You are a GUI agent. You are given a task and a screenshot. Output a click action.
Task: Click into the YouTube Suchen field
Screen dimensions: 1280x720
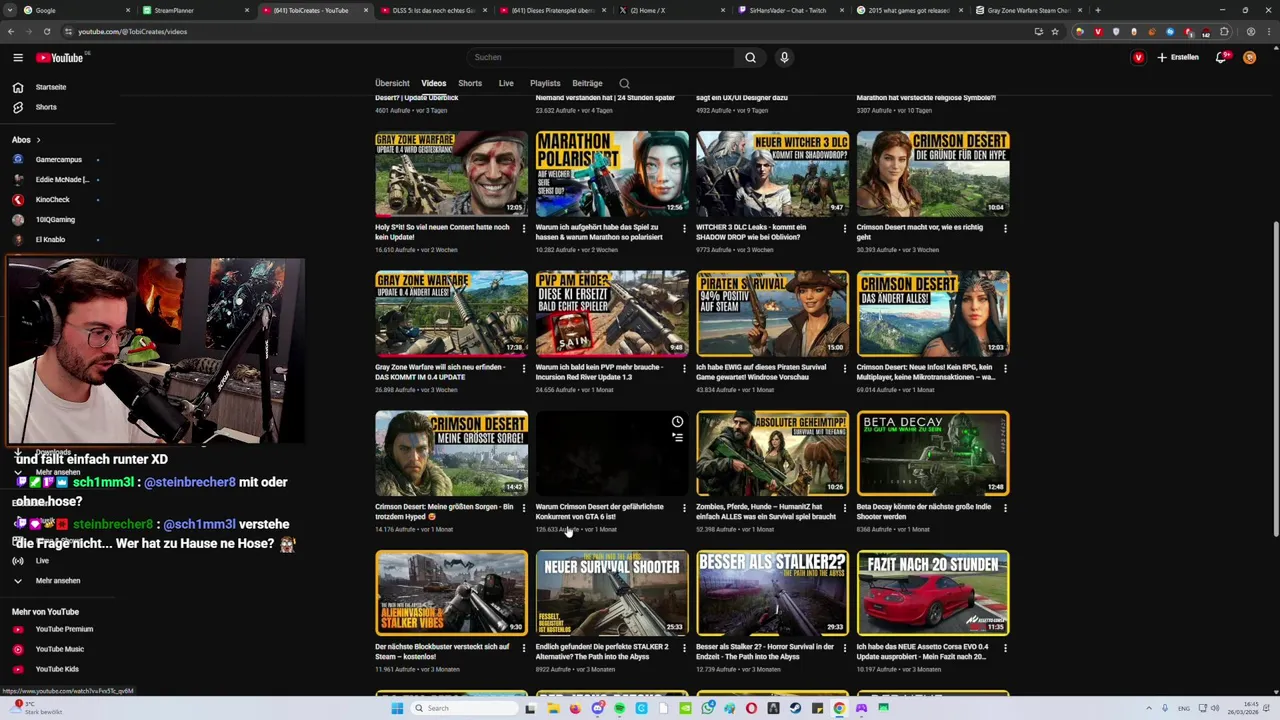tap(600, 58)
